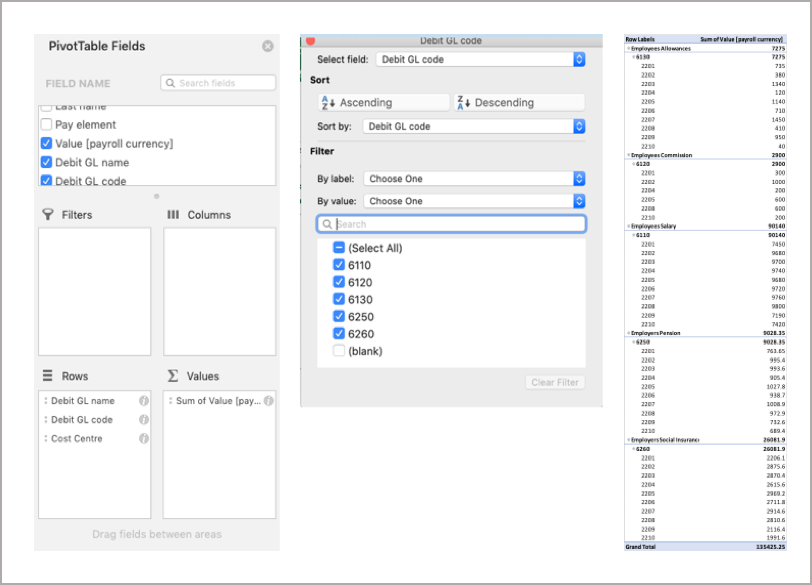Close the PivotTable Fields panel
812x585 pixels.
point(268,46)
